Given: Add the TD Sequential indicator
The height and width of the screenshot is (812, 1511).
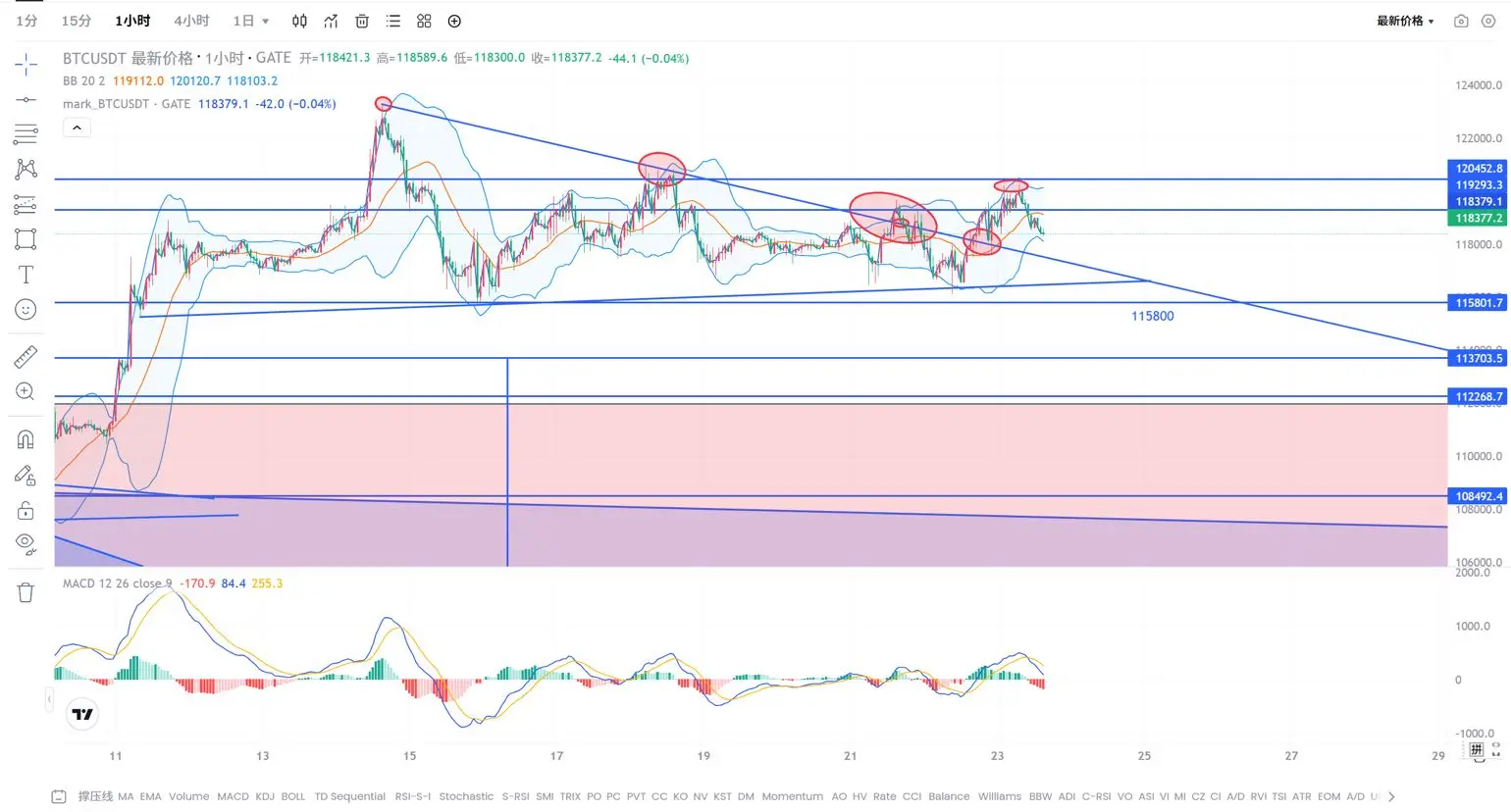Looking at the screenshot, I should 349,796.
